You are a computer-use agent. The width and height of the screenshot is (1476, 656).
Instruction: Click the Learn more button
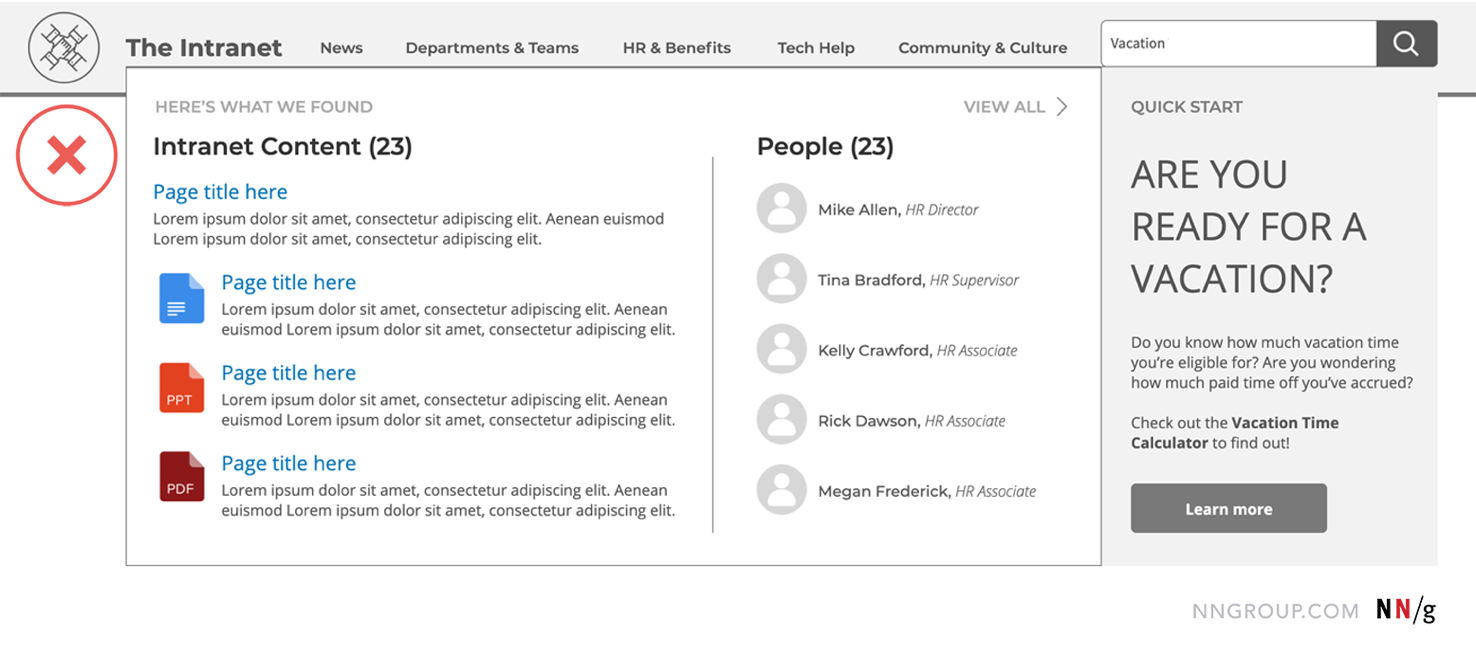(x=1228, y=508)
